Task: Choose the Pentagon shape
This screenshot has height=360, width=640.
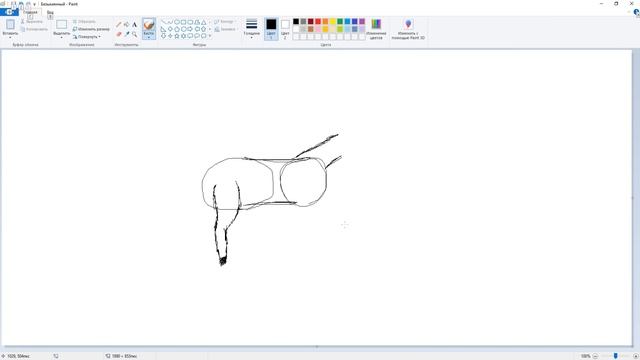Action: (177, 29)
